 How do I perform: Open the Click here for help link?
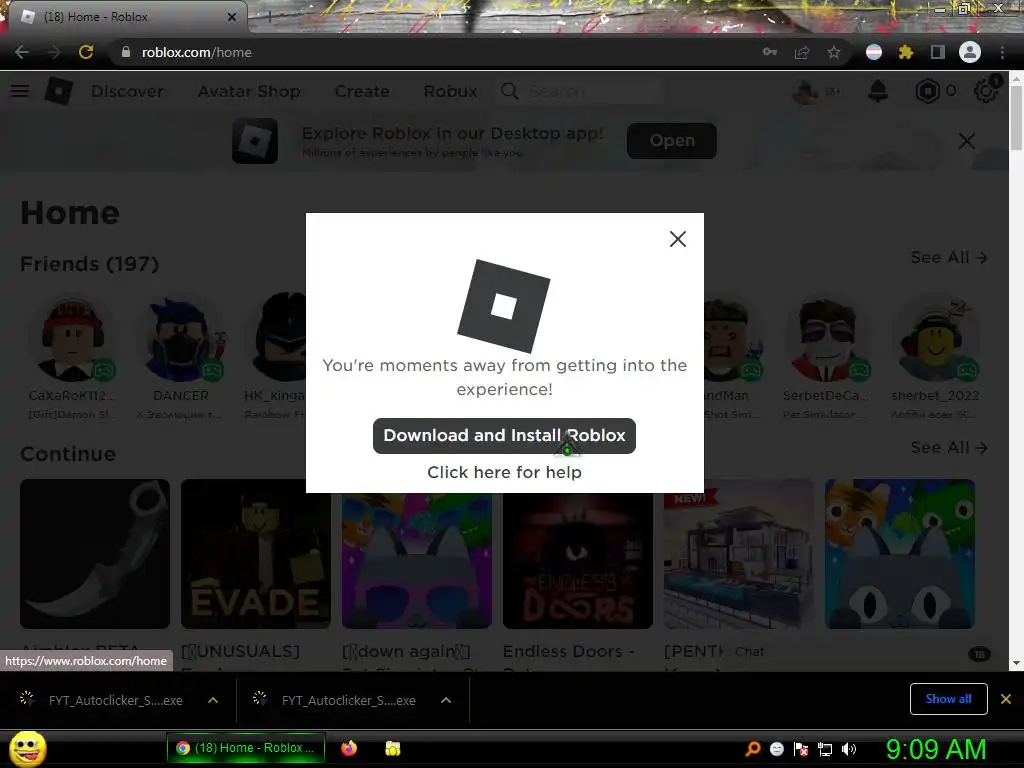(x=504, y=472)
